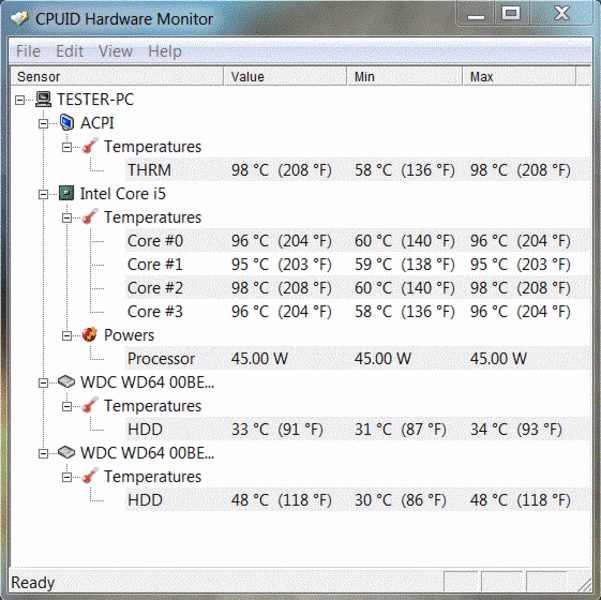Select the Core #2 row
Viewport: 601px width, 600px height.
[x=357, y=288]
